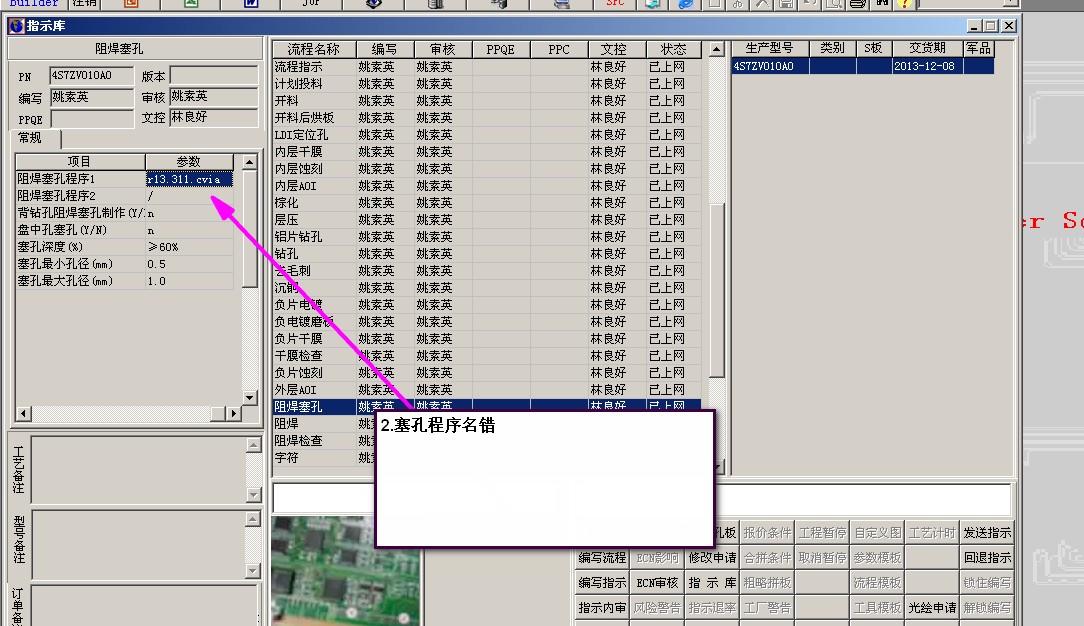
Task: Select the 阻焊检查 flow row
Action: pos(324,441)
